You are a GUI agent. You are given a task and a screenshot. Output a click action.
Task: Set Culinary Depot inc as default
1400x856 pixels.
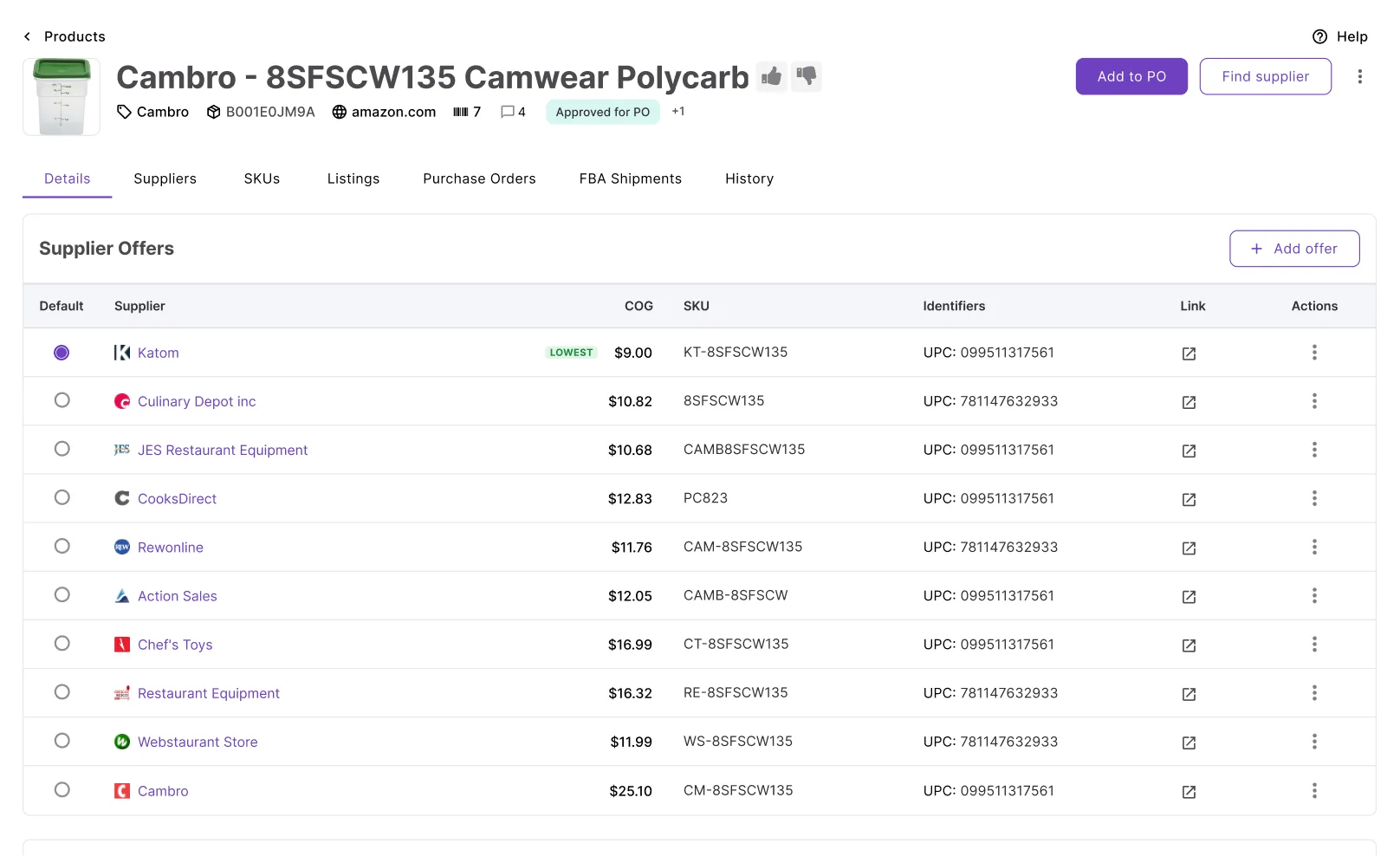(x=62, y=400)
